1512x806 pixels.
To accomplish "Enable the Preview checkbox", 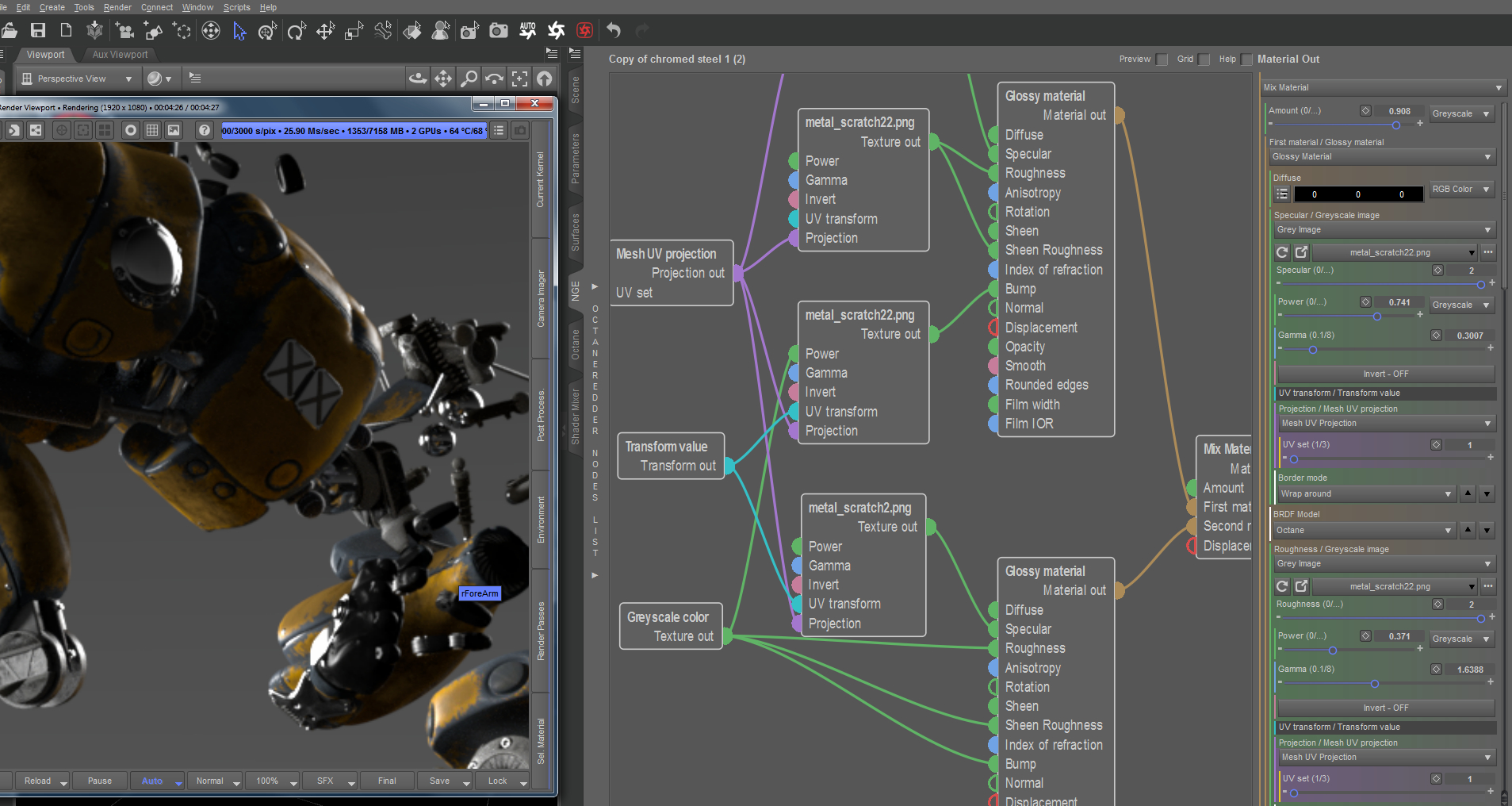I will coord(1162,59).
